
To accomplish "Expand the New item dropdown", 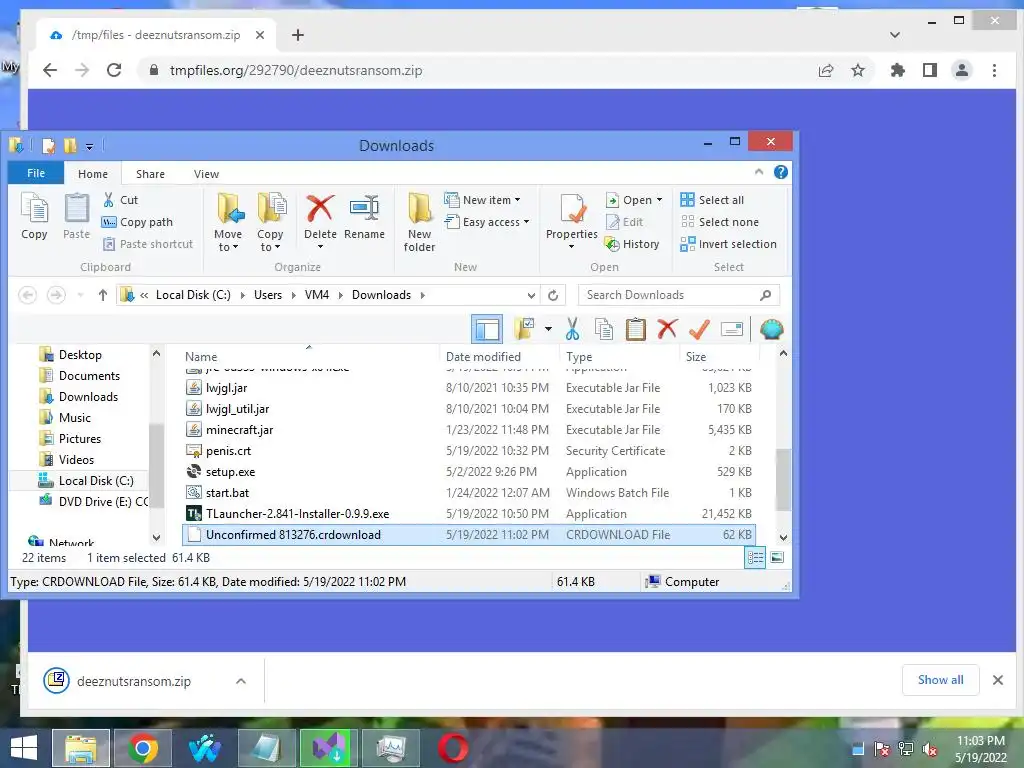I will pos(517,200).
